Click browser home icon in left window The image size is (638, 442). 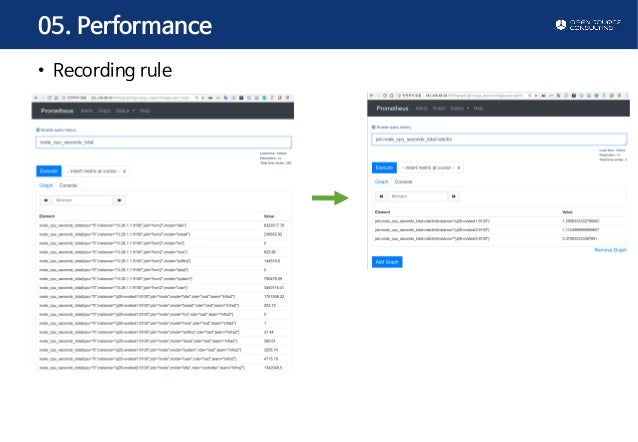(x=56, y=98)
